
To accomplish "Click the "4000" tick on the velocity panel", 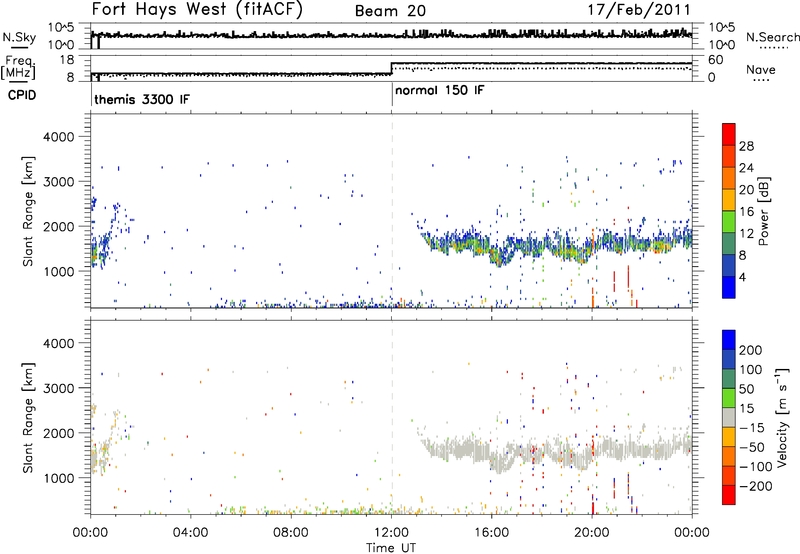I will click(58, 343).
